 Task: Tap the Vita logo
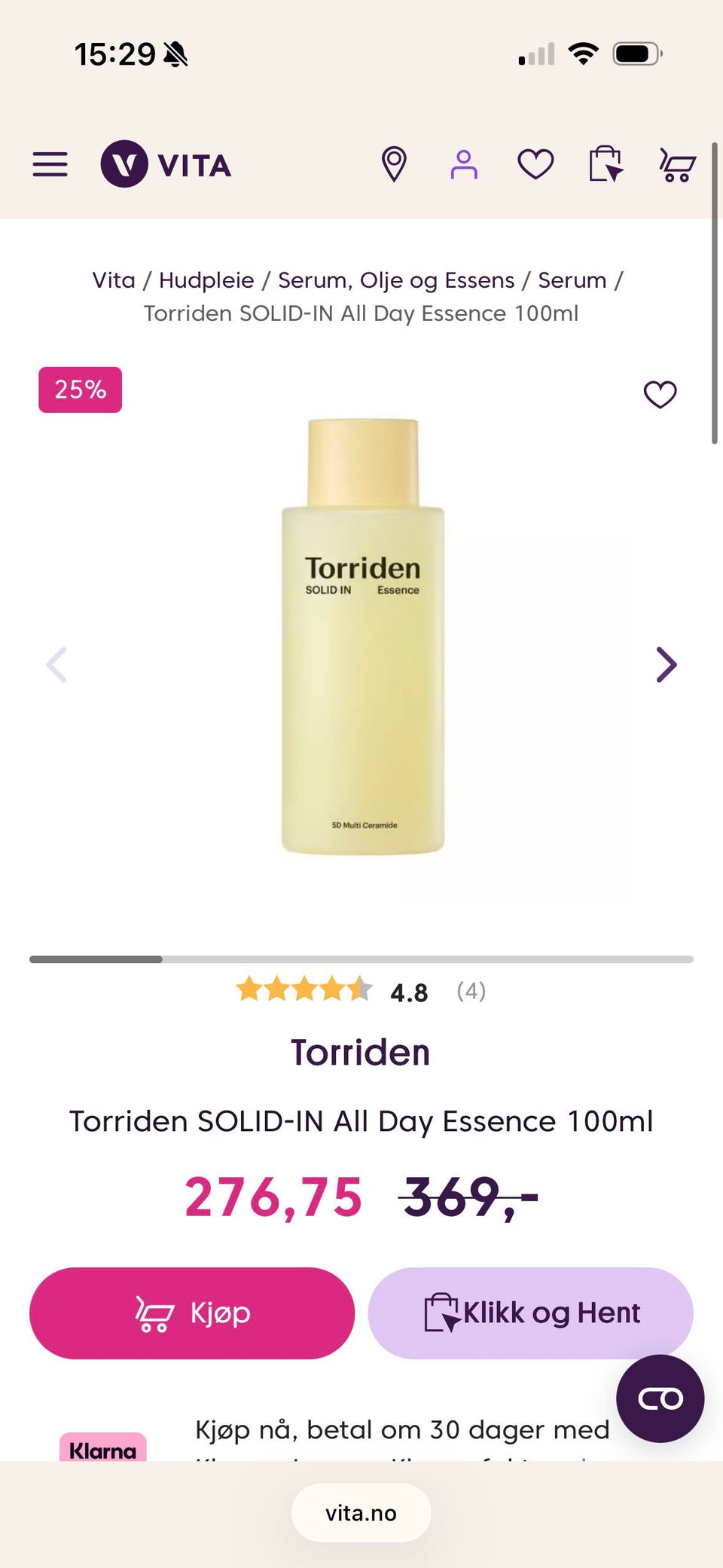(x=166, y=164)
